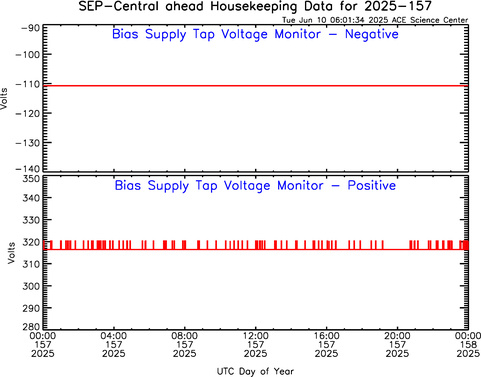481x377 pixels.
Task: Click the 350 tick label on bottom plot
Action: [x=31, y=179]
